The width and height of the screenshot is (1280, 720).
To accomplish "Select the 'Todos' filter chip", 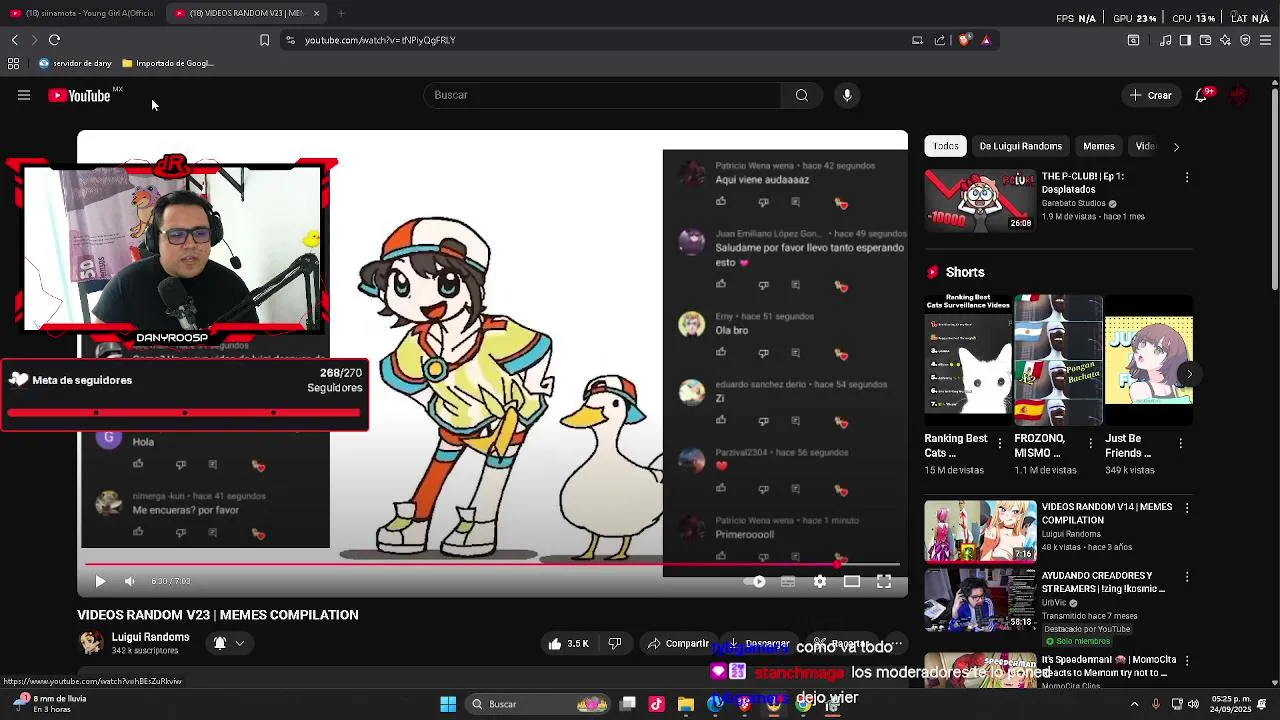I will coord(946,146).
